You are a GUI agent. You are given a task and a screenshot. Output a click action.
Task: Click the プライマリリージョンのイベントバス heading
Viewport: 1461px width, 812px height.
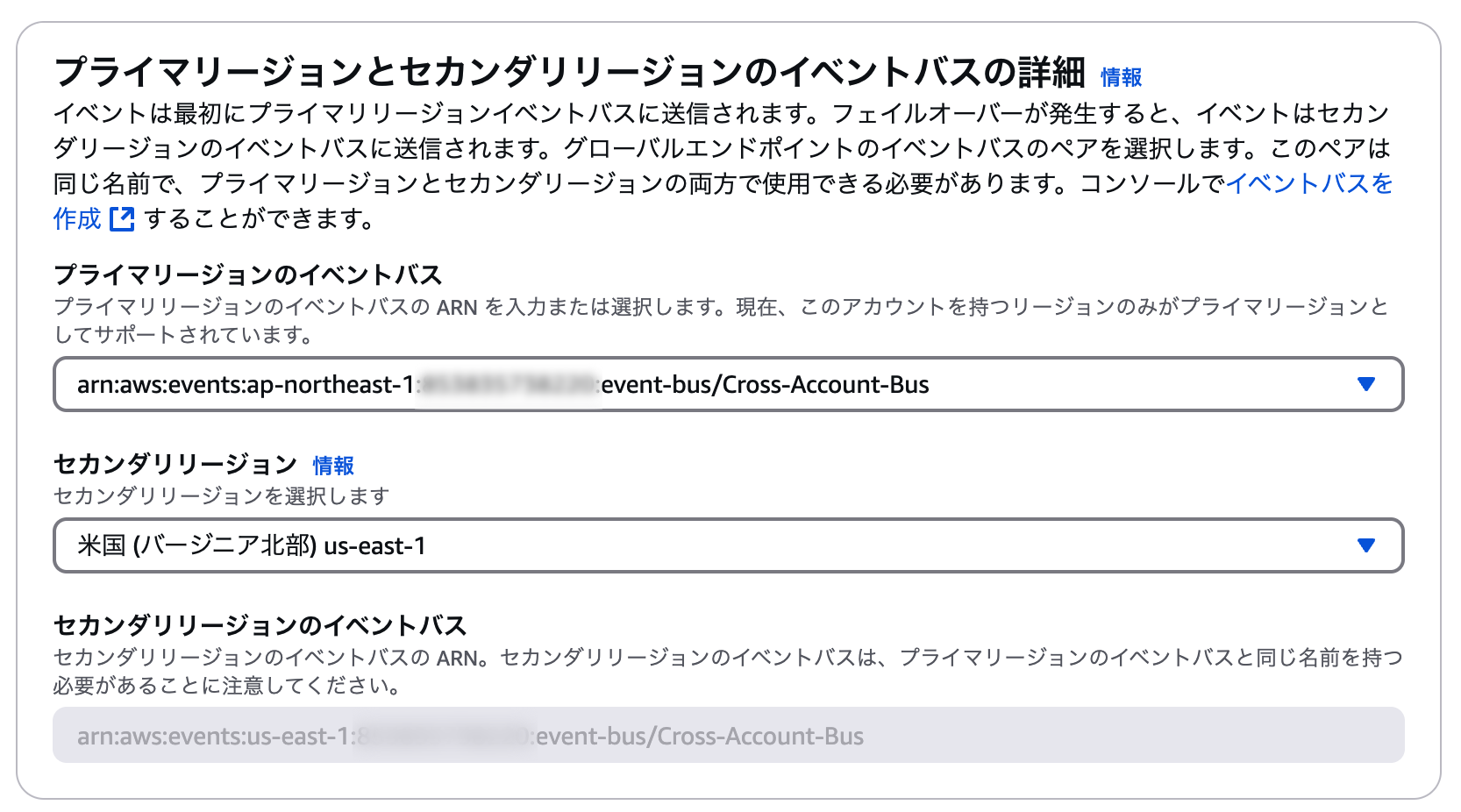248,274
